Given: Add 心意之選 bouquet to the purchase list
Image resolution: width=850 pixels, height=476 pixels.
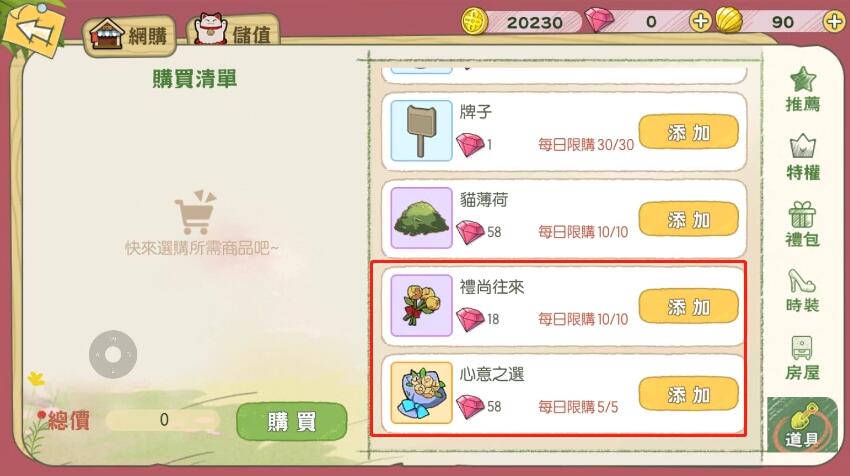Looking at the screenshot, I should (x=688, y=394).
